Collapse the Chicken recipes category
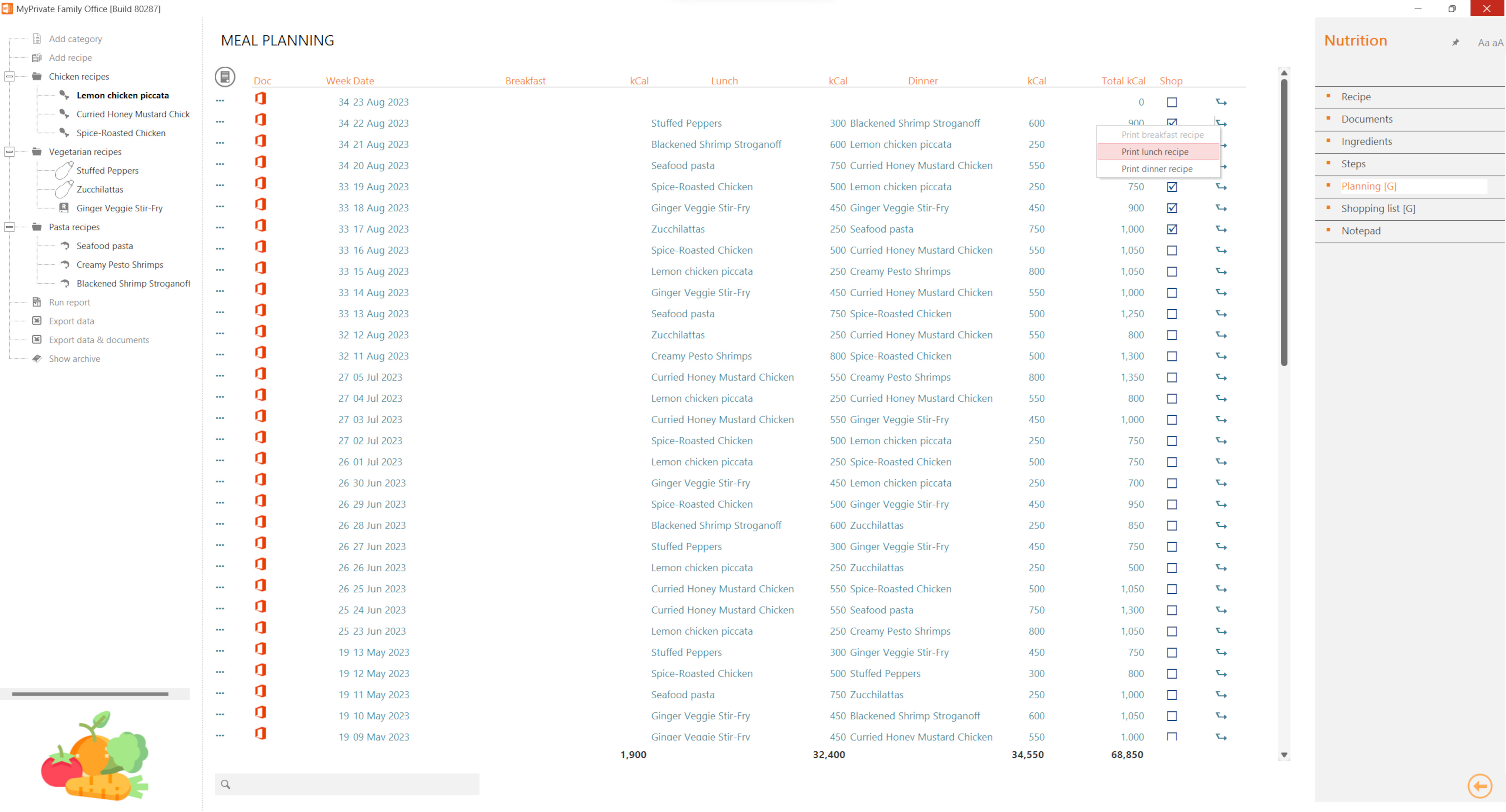Viewport: 1506px width, 812px height. (x=9, y=76)
